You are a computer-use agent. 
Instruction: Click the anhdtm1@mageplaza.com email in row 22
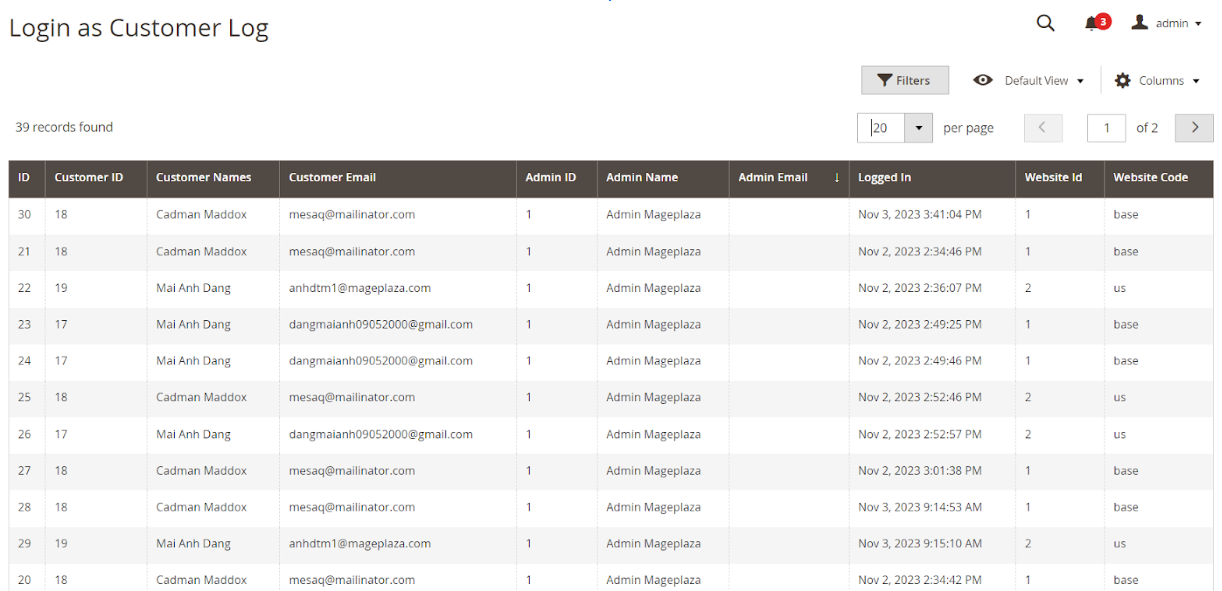point(359,288)
